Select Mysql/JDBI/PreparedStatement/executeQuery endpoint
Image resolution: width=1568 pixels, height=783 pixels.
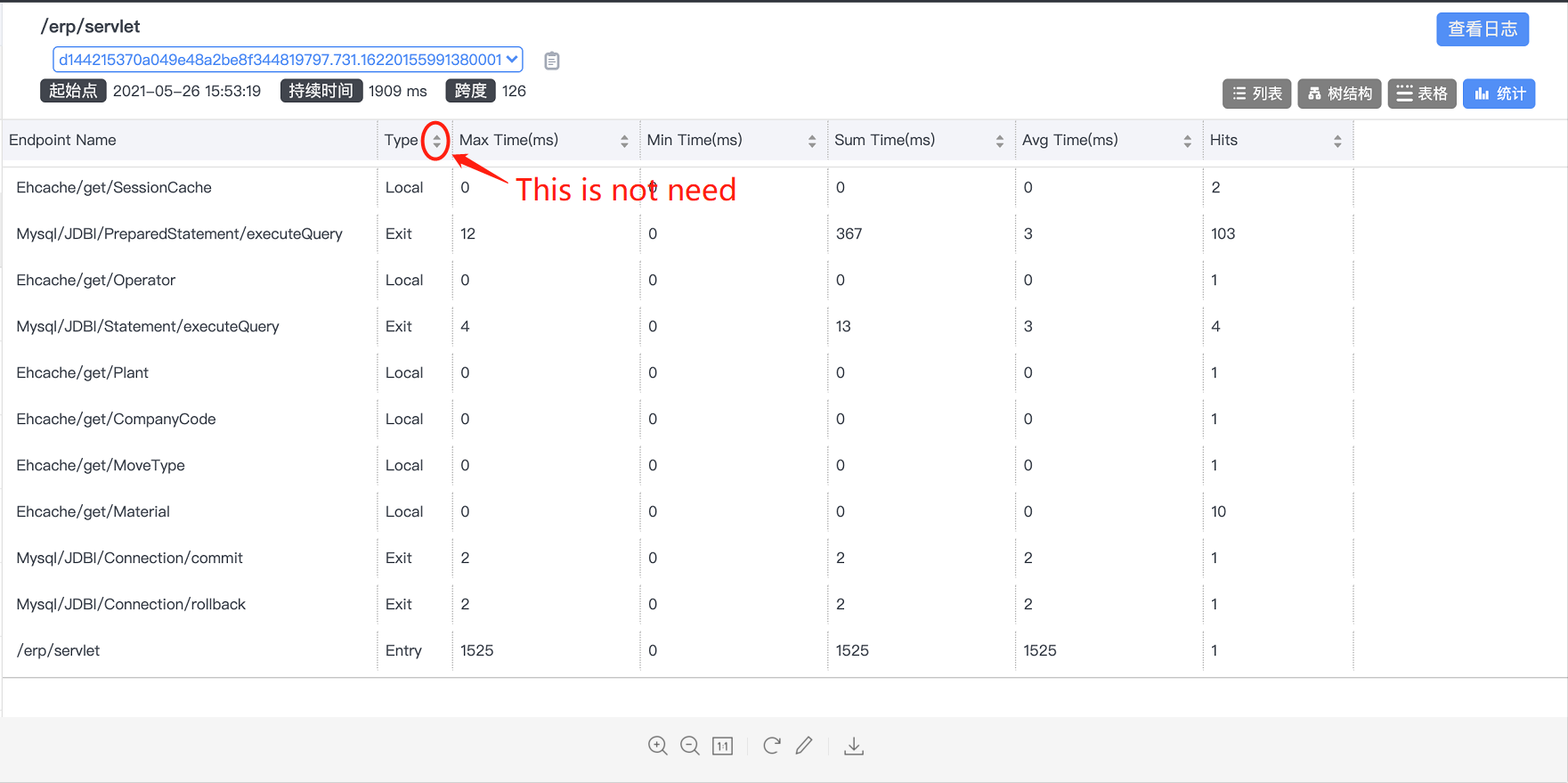click(179, 233)
